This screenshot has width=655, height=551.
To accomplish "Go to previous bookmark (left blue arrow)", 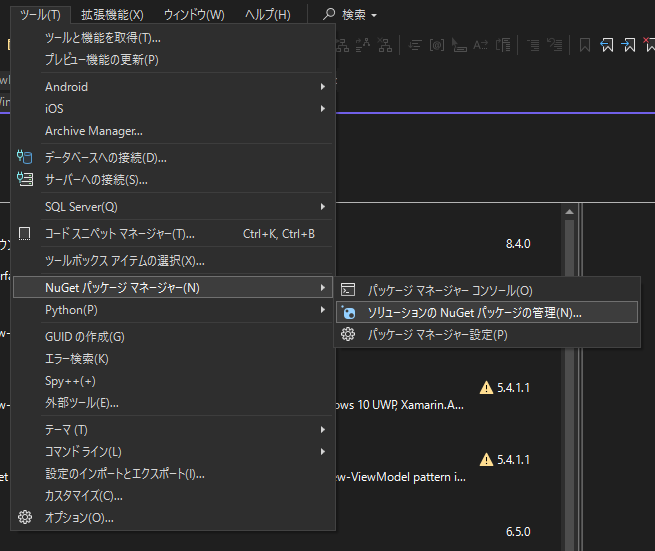I will pyautogui.click(x=607, y=45).
